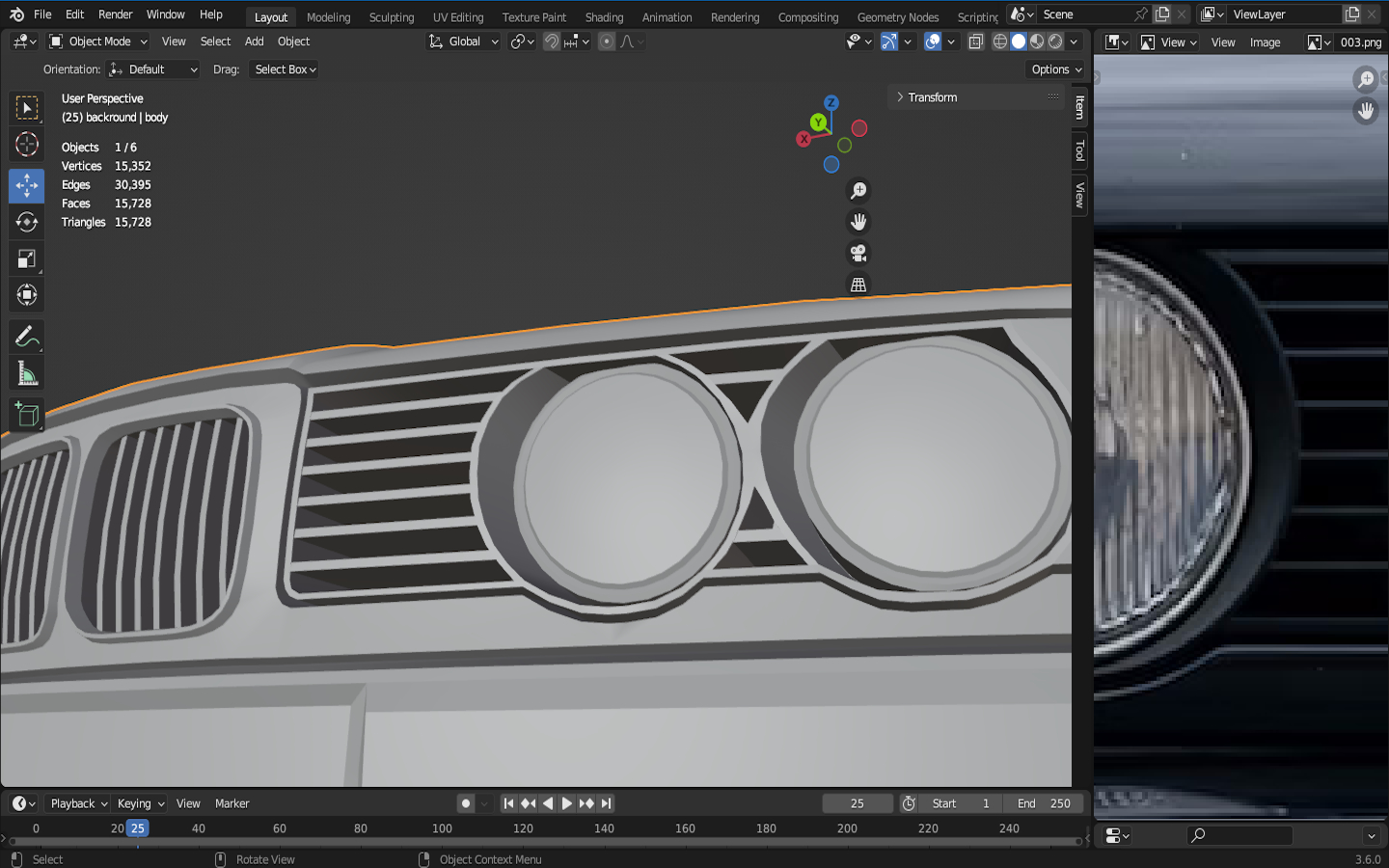Select the Measure tool
This screenshot has height=868, width=1389.
click(x=26, y=374)
